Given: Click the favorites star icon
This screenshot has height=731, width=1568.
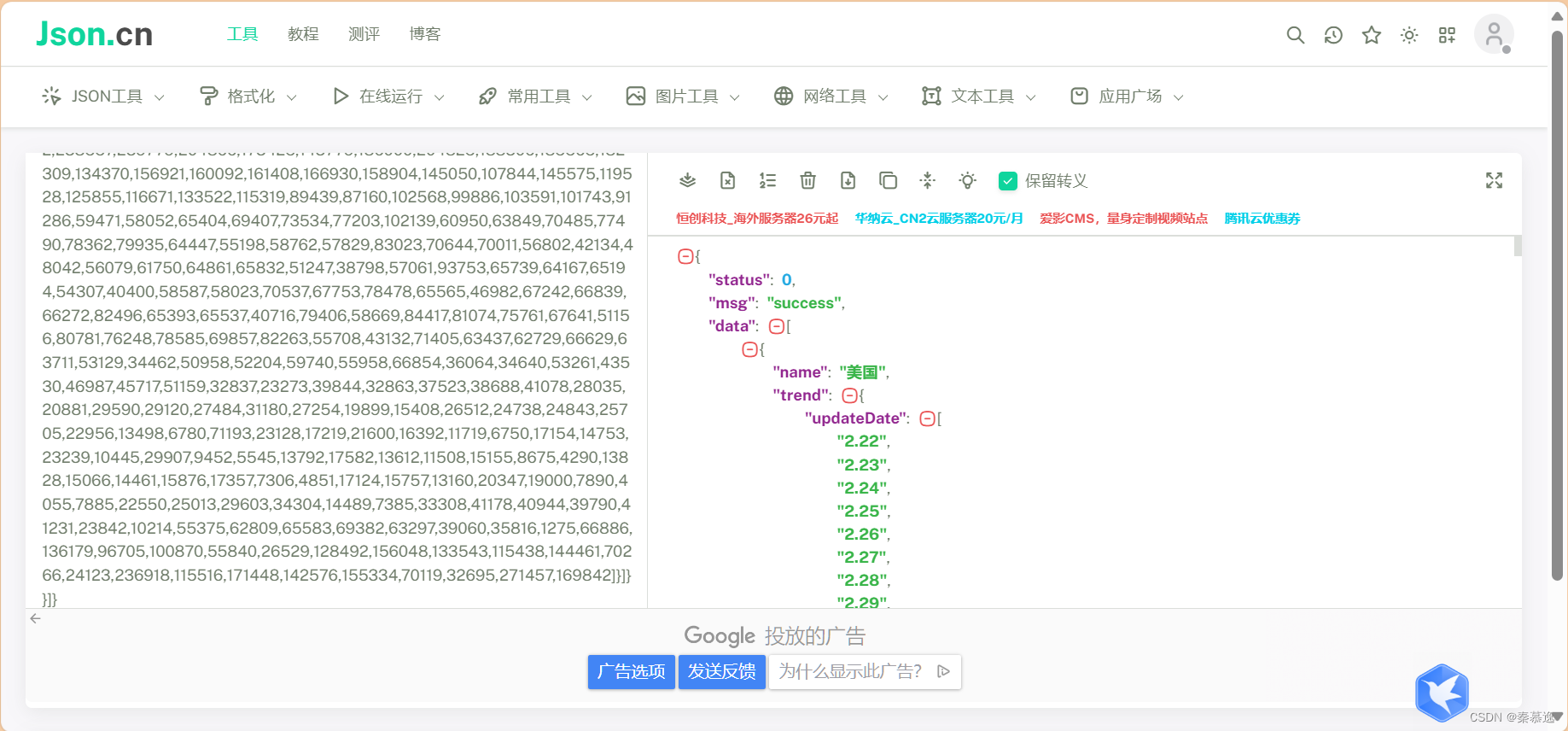Looking at the screenshot, I should [x=1372, y=35].
